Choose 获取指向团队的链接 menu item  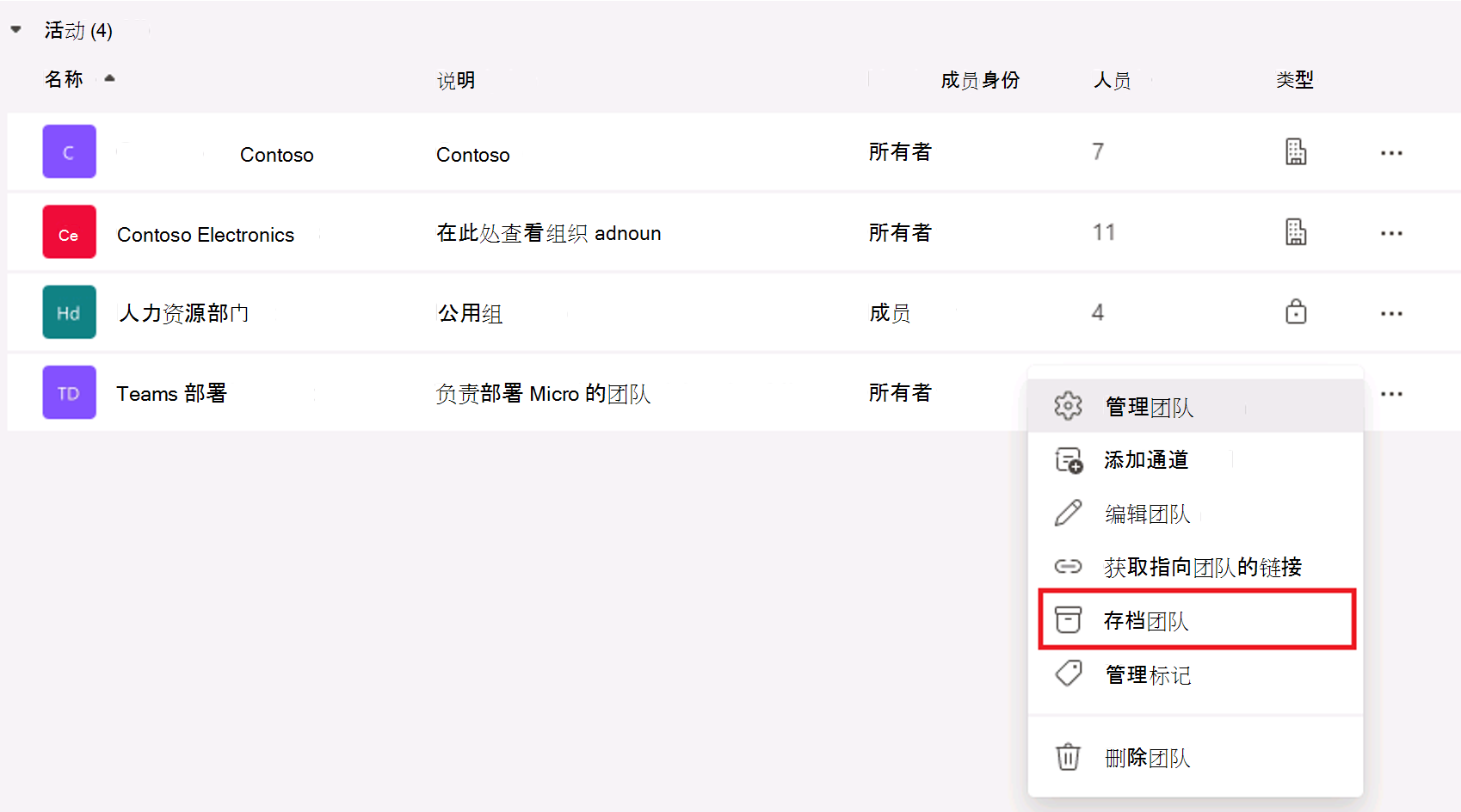pos(1195,567)
